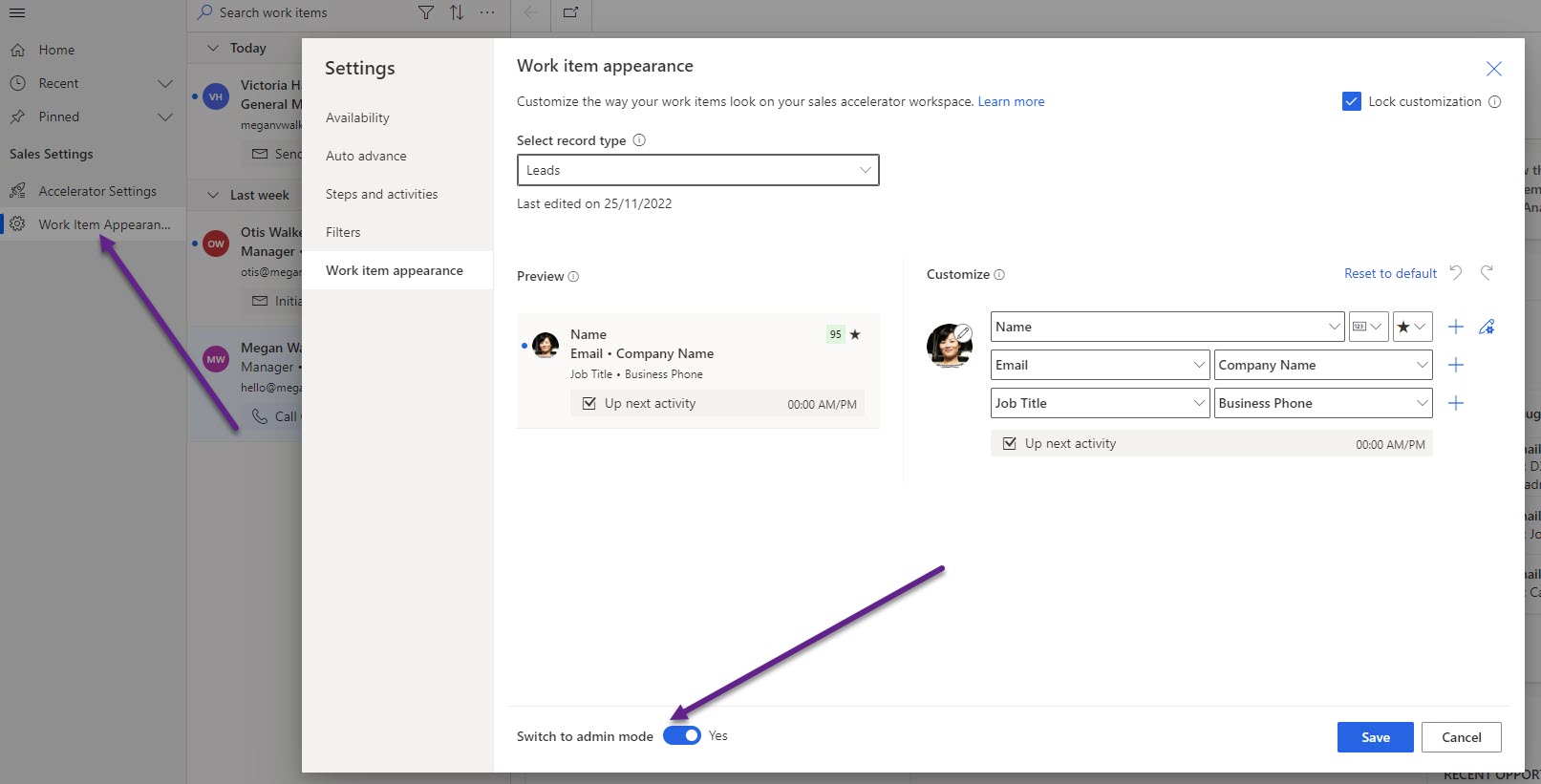Click Reset to default link
The image size is (1541, 784).
point(1390,273)
